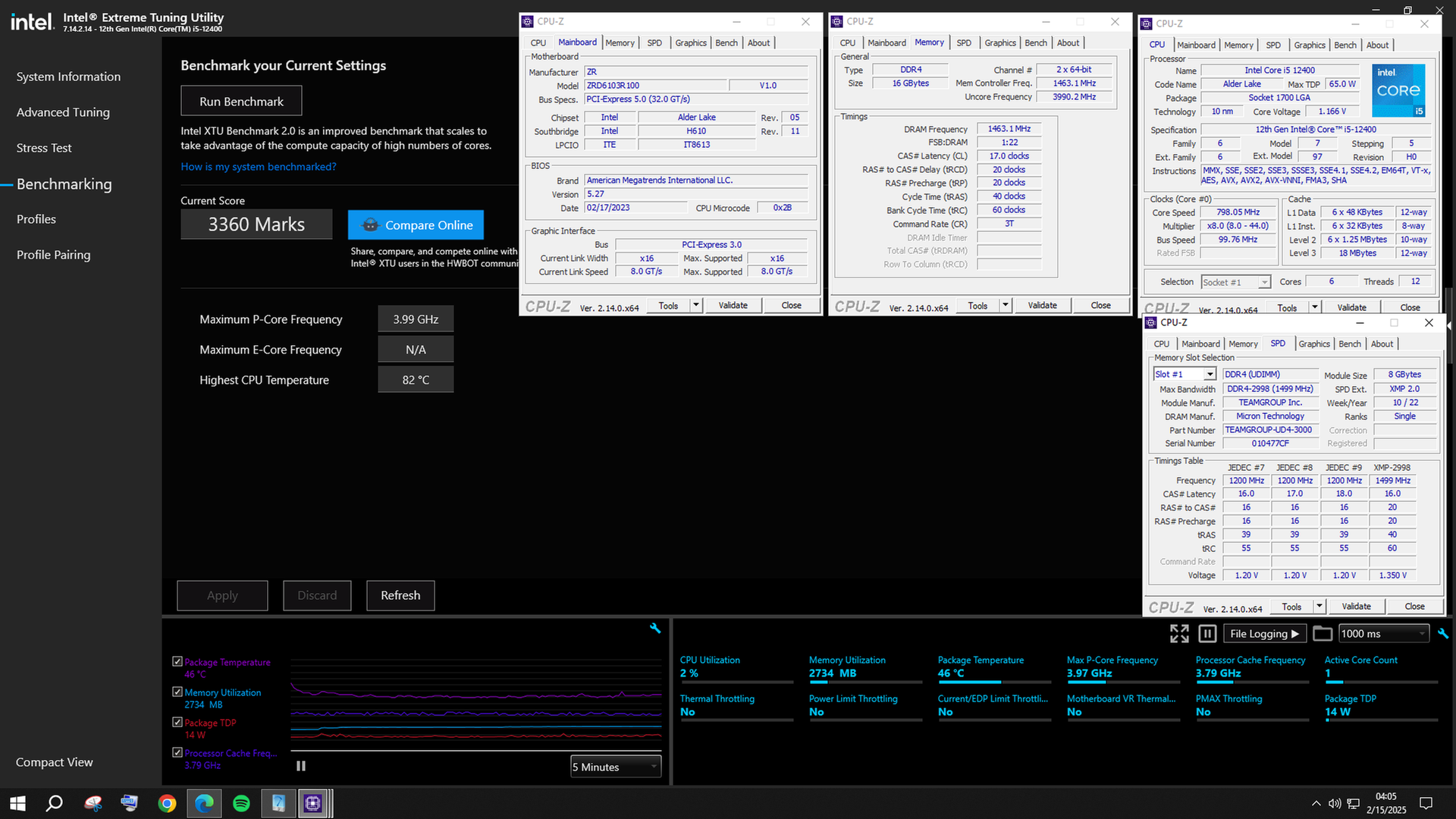Open the 1000 ms sampling interval dropdown
This screenshot has width=1456, height=819.
[1384, 633]
